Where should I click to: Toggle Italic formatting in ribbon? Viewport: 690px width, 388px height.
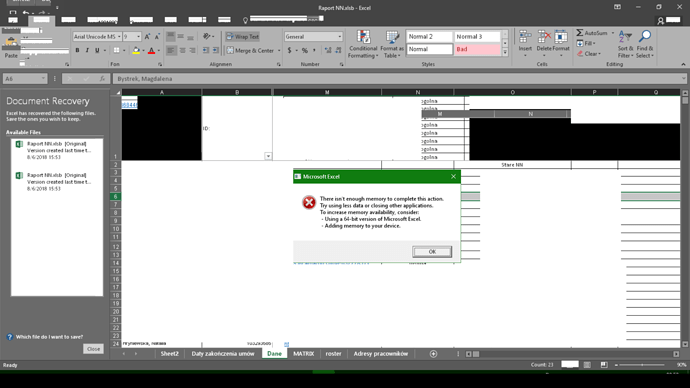pos(87,50)
